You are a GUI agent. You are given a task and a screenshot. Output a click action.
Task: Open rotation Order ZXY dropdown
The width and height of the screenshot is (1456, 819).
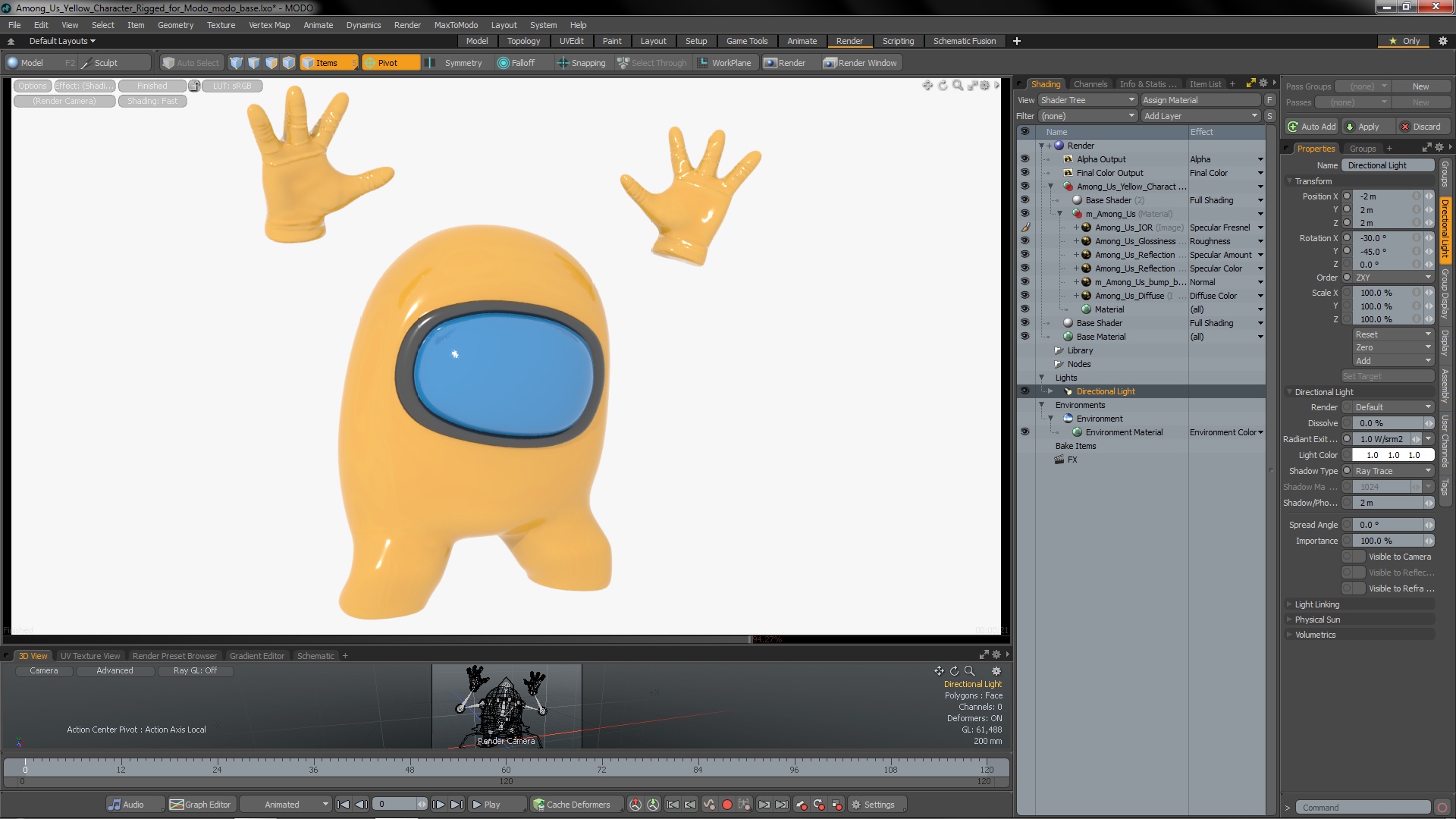tap(1393, 278)
